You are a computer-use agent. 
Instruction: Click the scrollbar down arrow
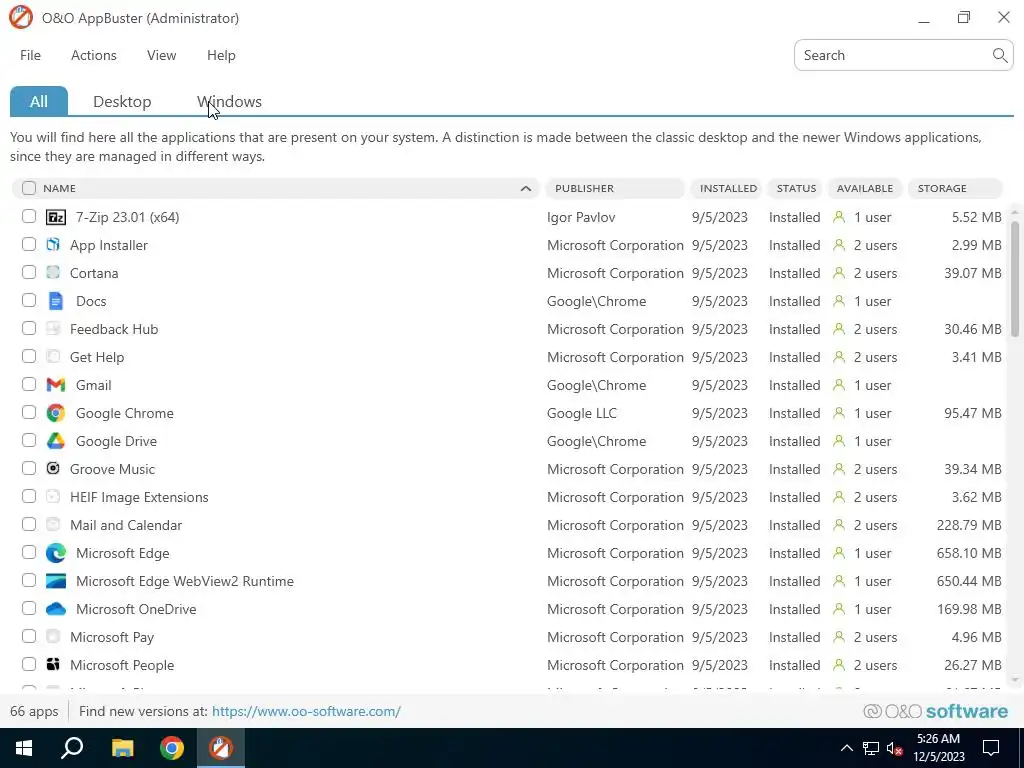1015,680
